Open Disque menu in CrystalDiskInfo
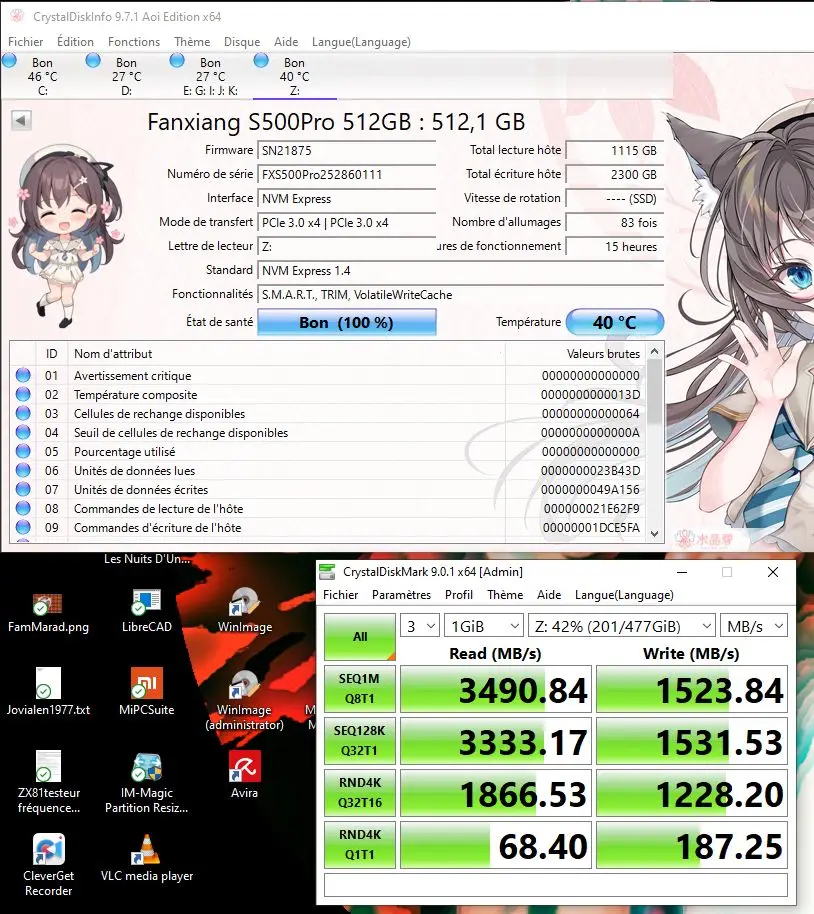 pos(242,42)
